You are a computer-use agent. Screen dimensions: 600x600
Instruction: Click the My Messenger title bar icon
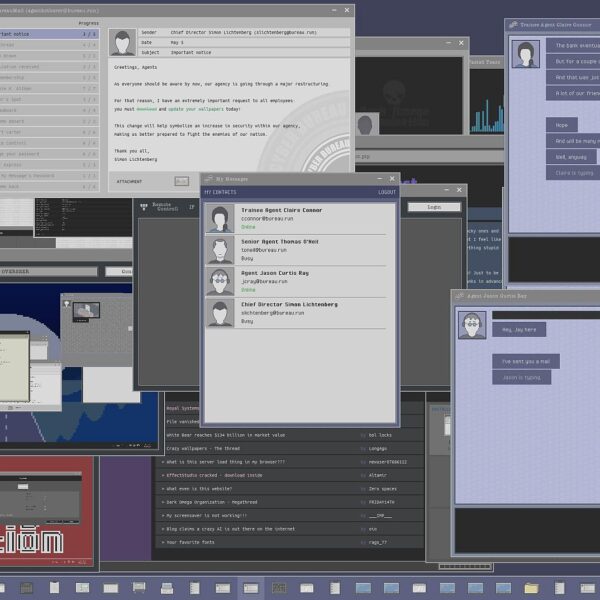pyautogui.click(x=209, y=179)
